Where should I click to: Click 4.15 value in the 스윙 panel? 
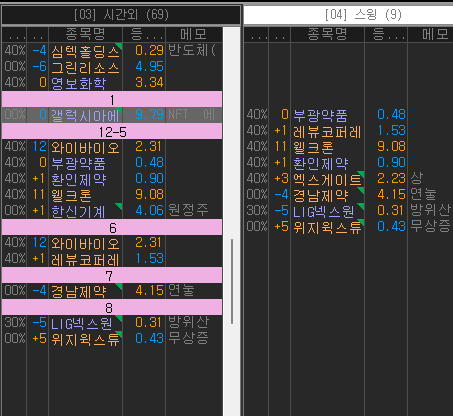pos(391,195)
